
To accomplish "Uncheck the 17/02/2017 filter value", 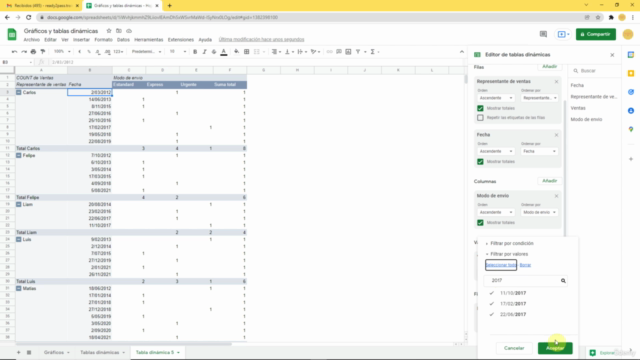I will (492, 304).
